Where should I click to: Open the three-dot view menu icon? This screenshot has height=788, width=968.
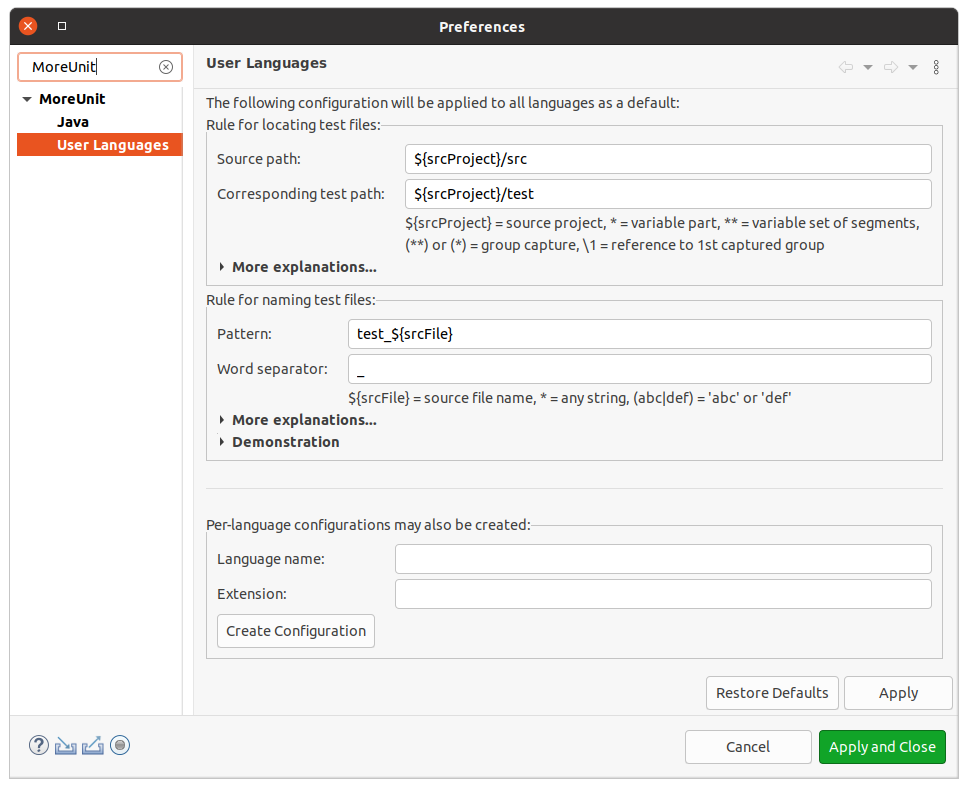[x=936, y=67]
